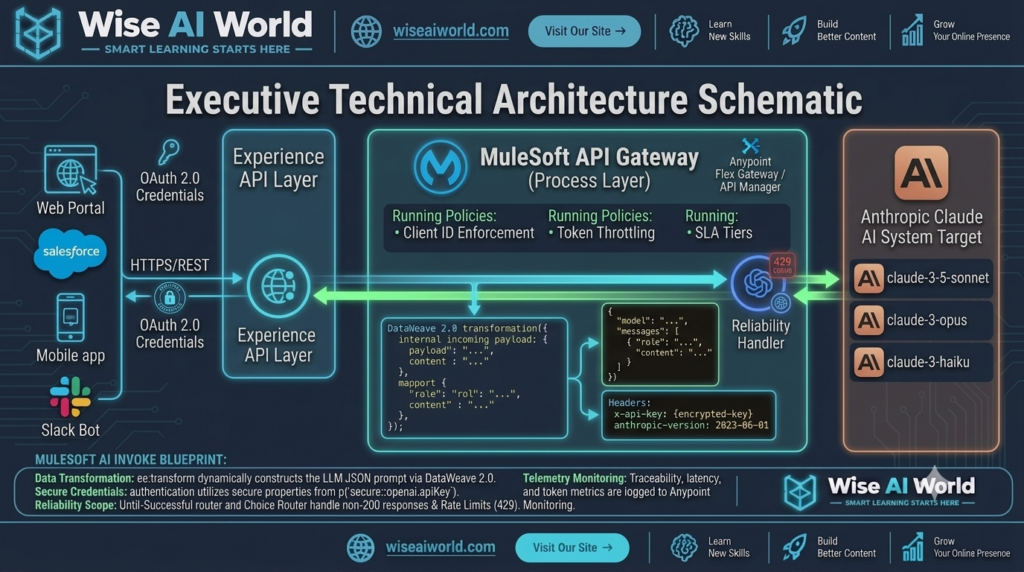Image resolution: width=1024 pixels, height=572 pixels.
Task: Click the Wise AI World logo in blueprint panel
Action: (x=879, y=491)
